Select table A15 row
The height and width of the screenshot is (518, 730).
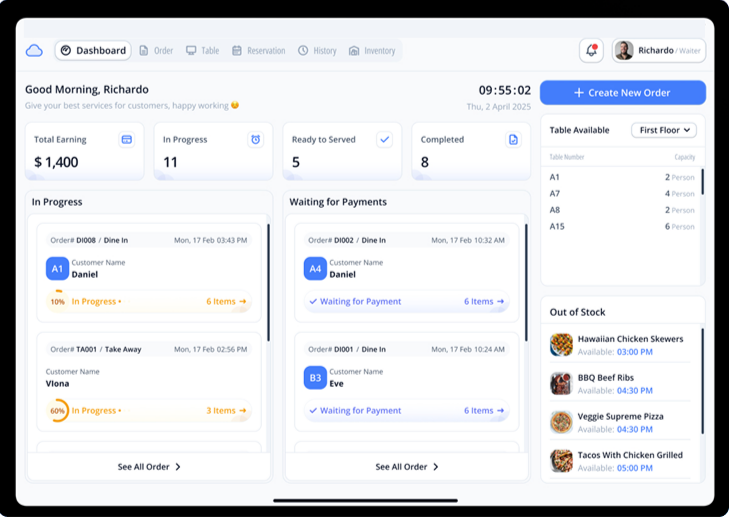tap(622, 227)
